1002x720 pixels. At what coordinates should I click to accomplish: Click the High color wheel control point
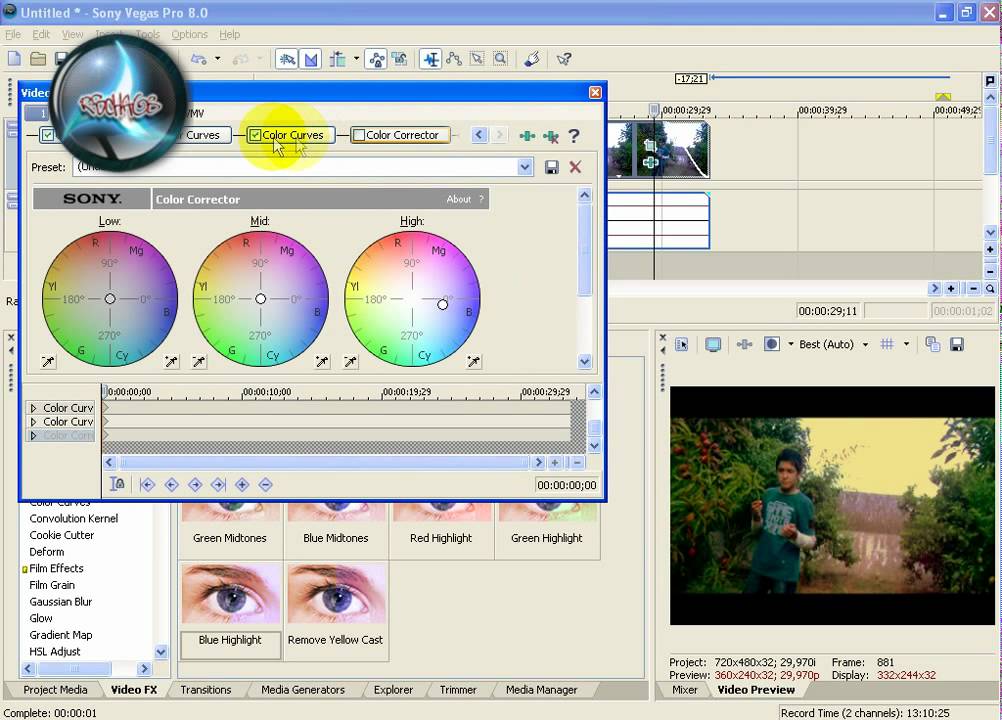tap(442, 305)
